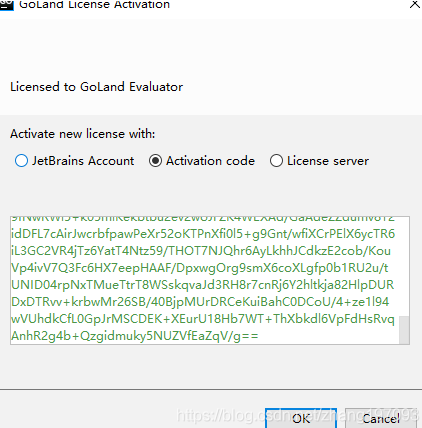Click the Licensed to GoLand Evaluator text
Image resolution: width=422 pixels, height=428 pixels.
pos(96,87)
